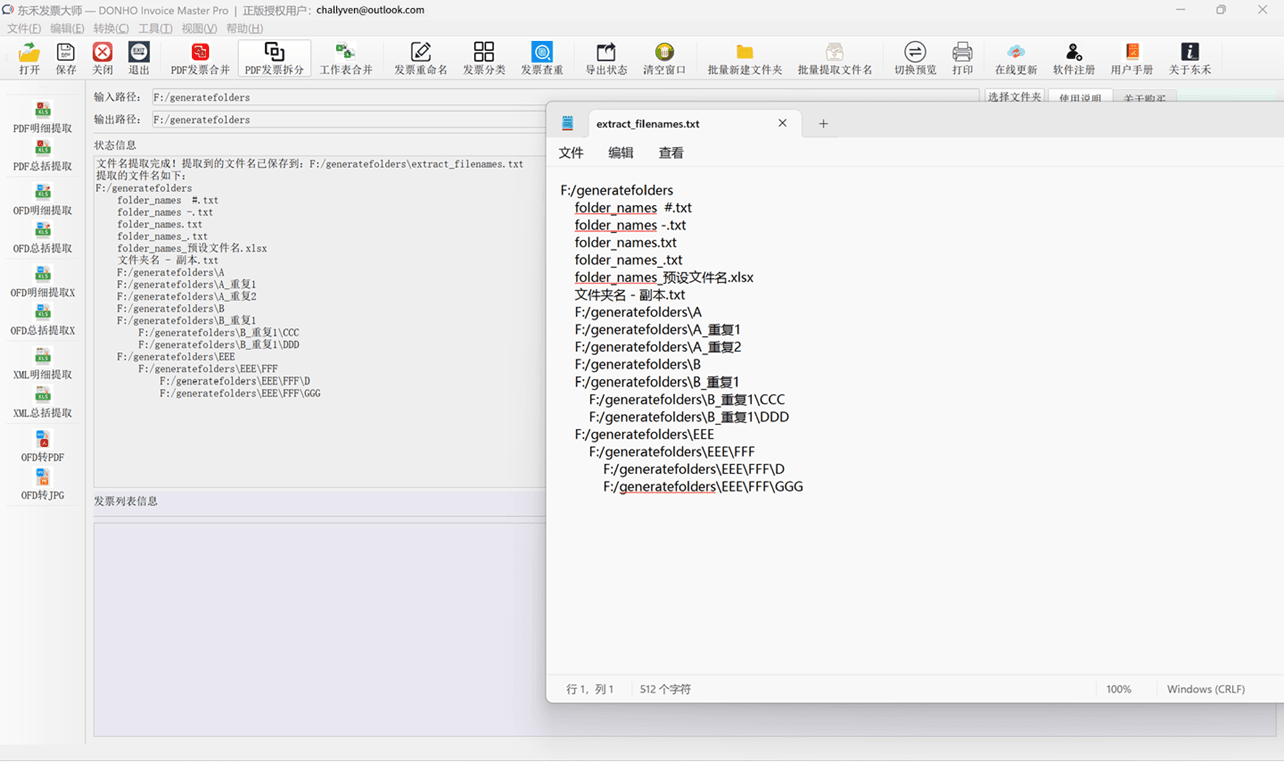Click F:/generatefolders\B_重复1\CCC in Notepad
1284x762 pixels.
(x=687, y=399)
